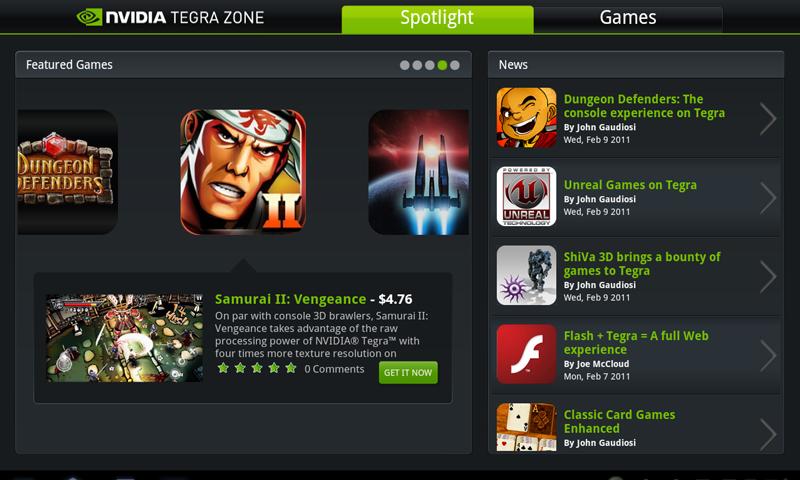Click the NVIDIA Tegra Zone logo
800x480 pixels.
(x=170, y=17)
